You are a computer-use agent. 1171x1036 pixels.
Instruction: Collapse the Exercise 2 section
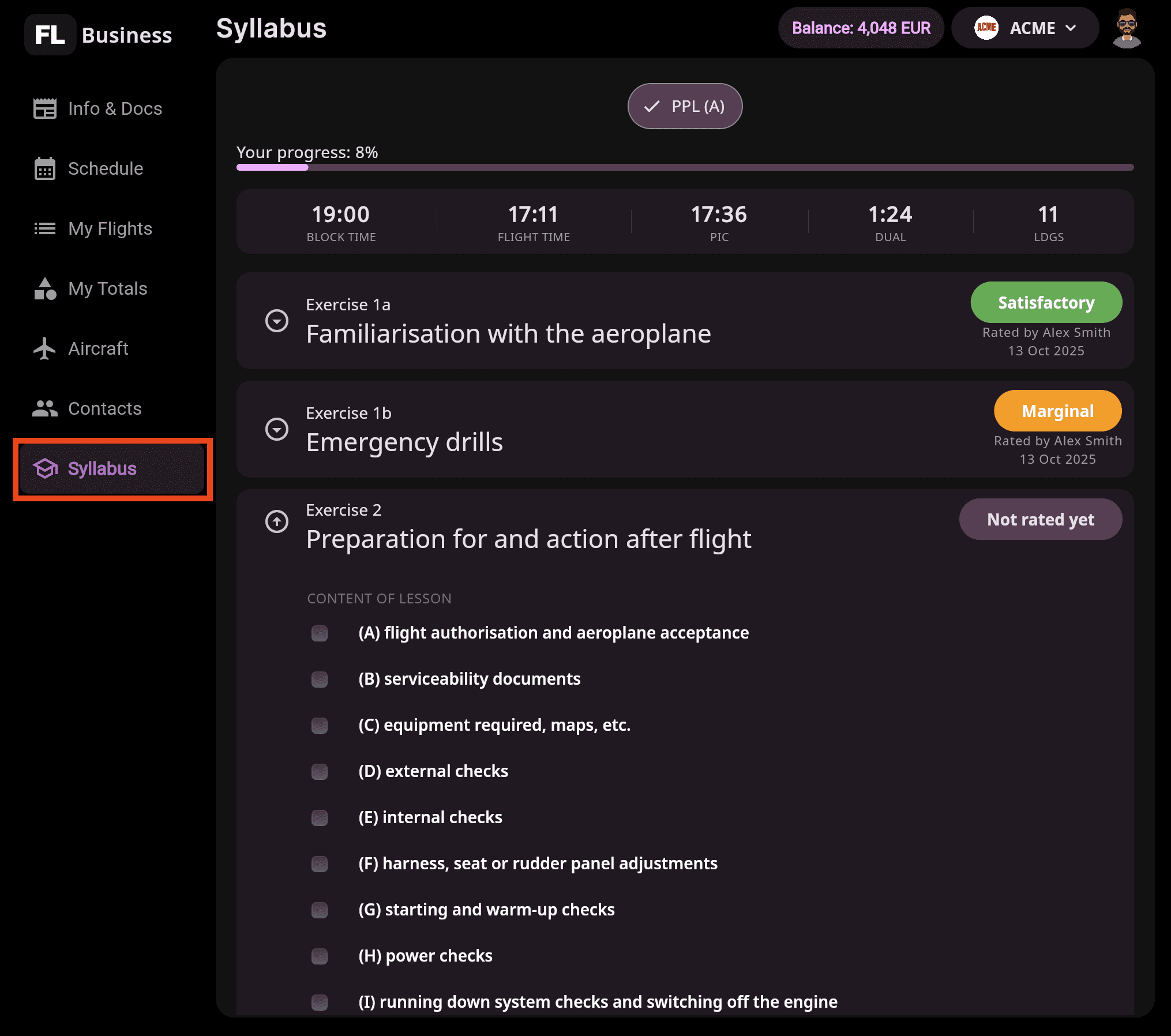pos(277,521)
